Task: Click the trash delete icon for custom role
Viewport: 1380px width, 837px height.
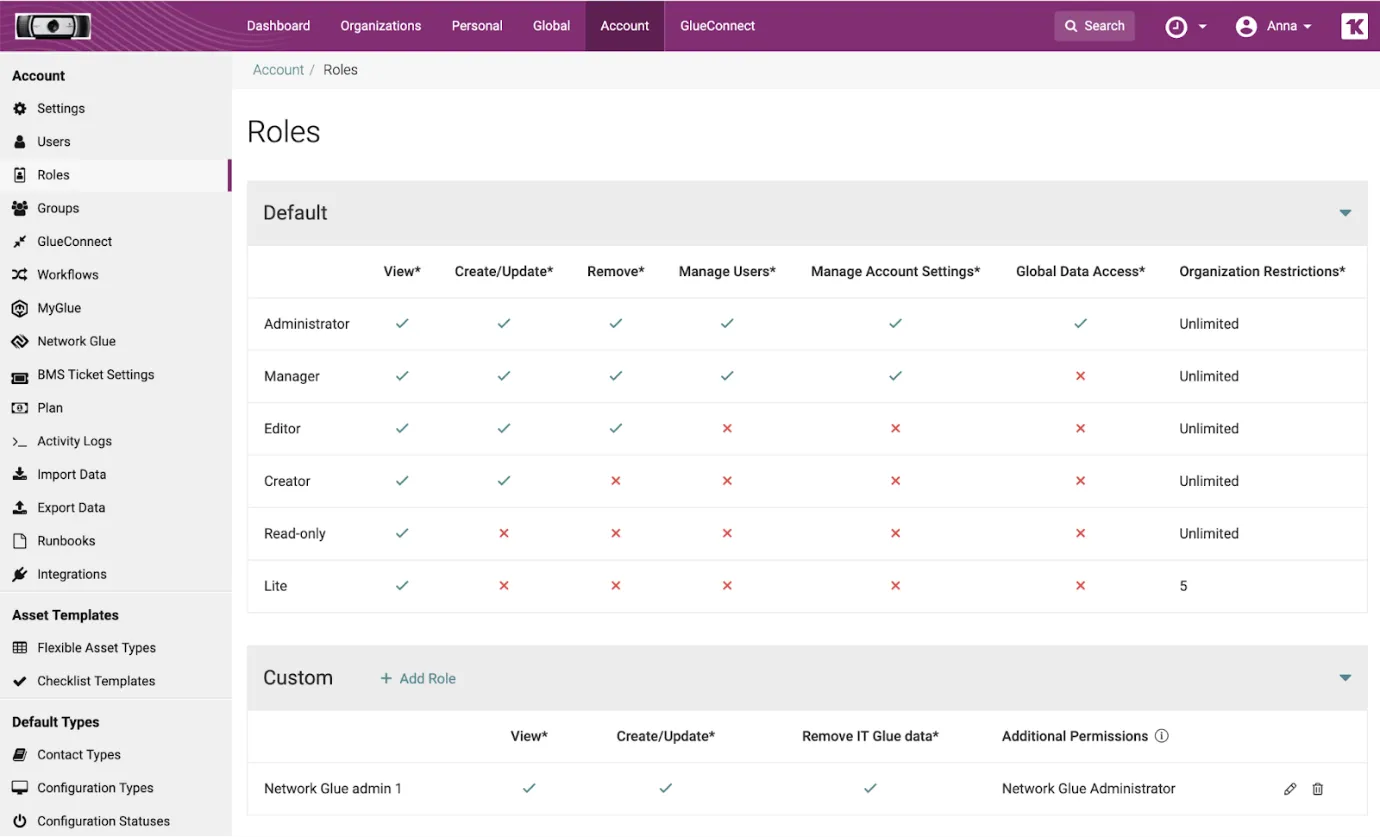Action: [x=1318, y=789]
